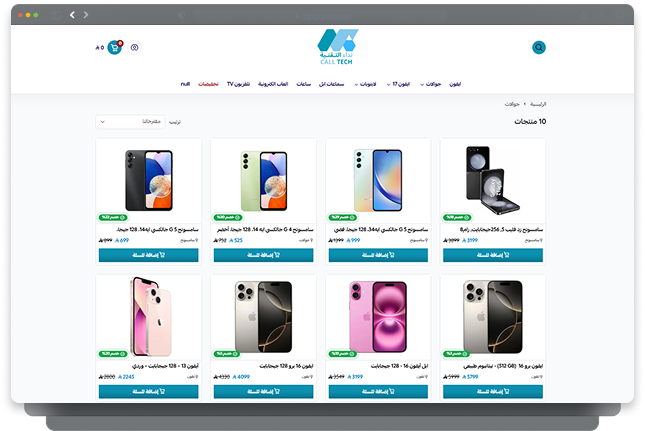This screenshot has height=431, width=645.
Task: Add pink iPhone 13 to cart
Action: click(x=148, y=392)
